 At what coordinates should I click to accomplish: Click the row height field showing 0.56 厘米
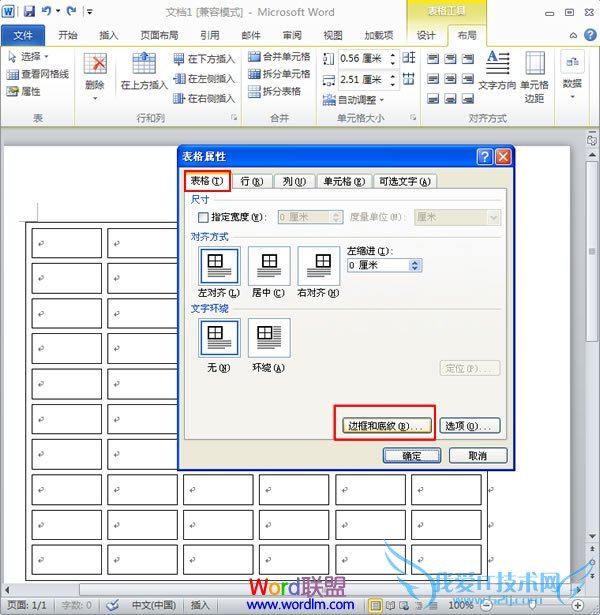364,59
